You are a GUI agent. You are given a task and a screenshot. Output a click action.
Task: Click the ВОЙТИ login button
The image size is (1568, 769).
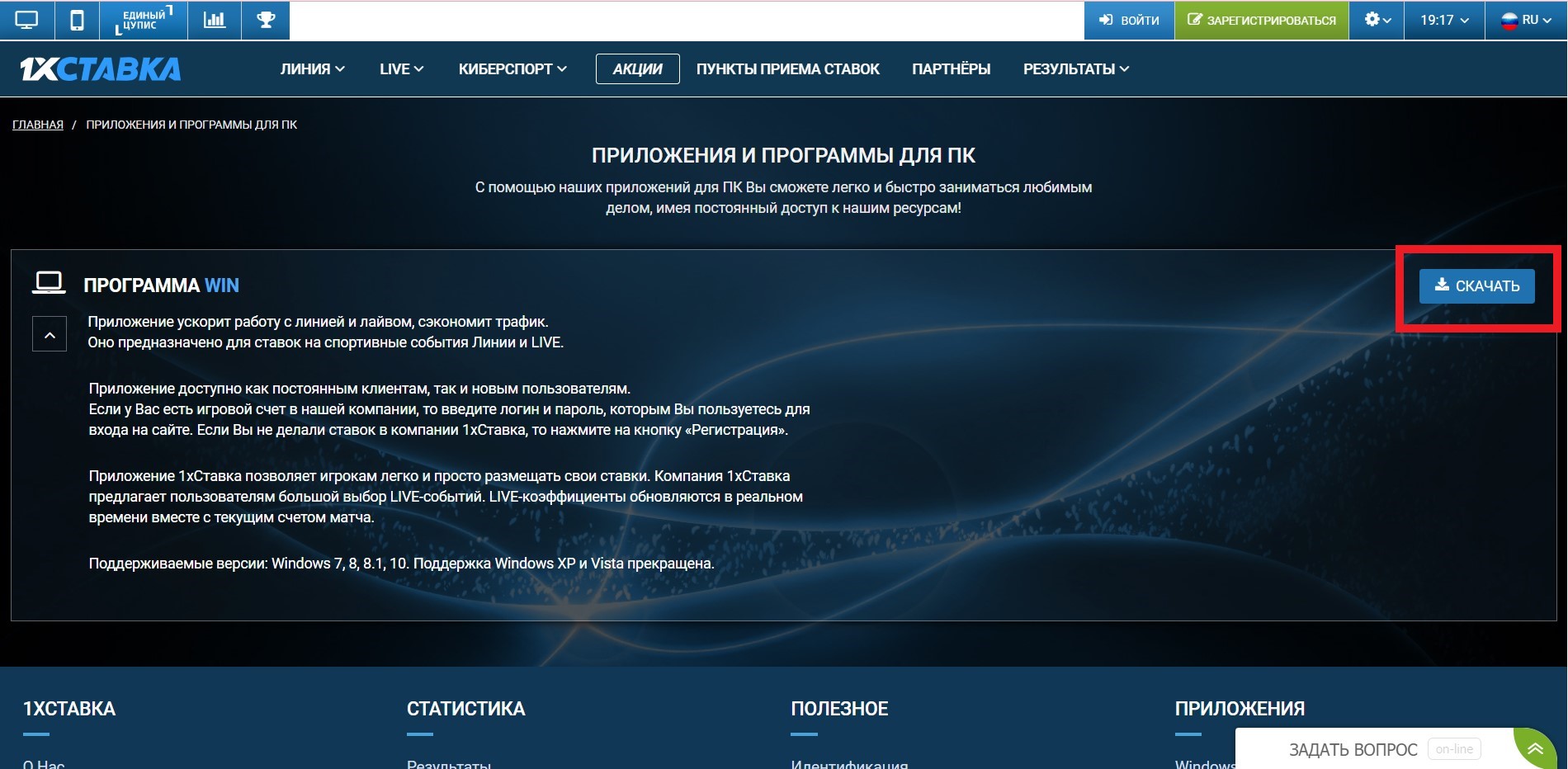[x=1129, y=20]
